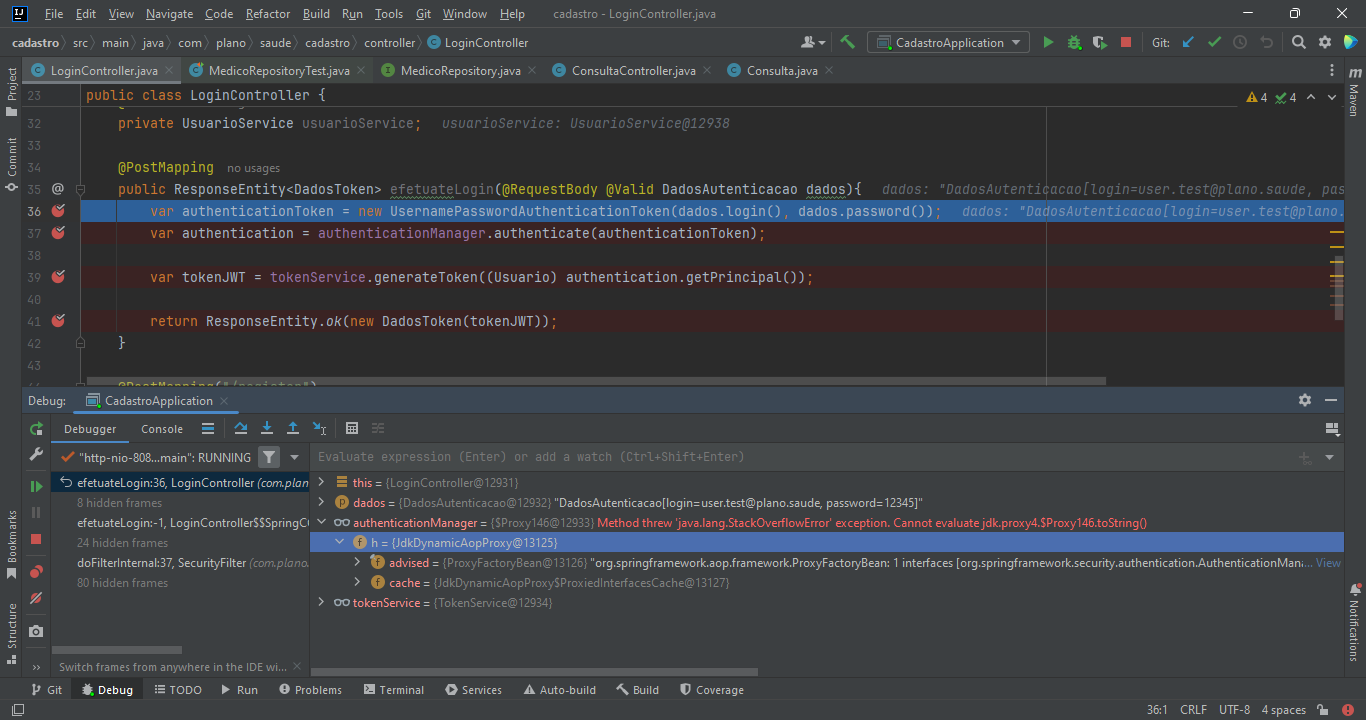Screen dimensions: 1366x720
Task: Switch to MedicoRepositoryTest.java tab
Action: point(279,71)
